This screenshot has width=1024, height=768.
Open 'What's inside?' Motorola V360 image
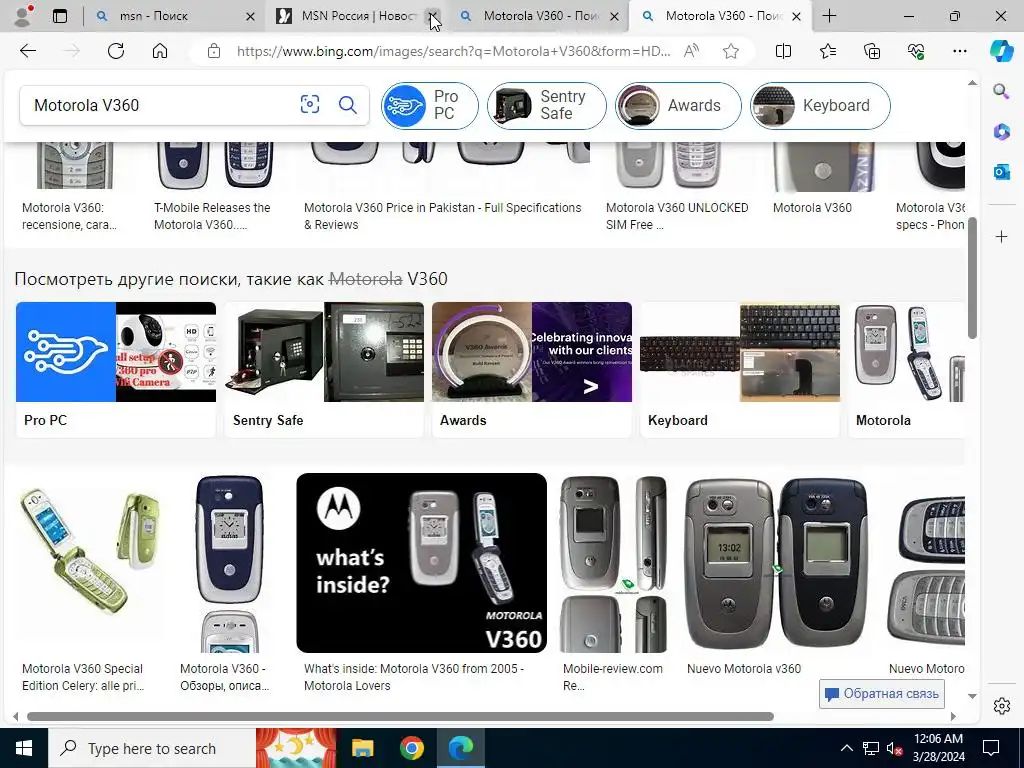(x=421, y=563)
